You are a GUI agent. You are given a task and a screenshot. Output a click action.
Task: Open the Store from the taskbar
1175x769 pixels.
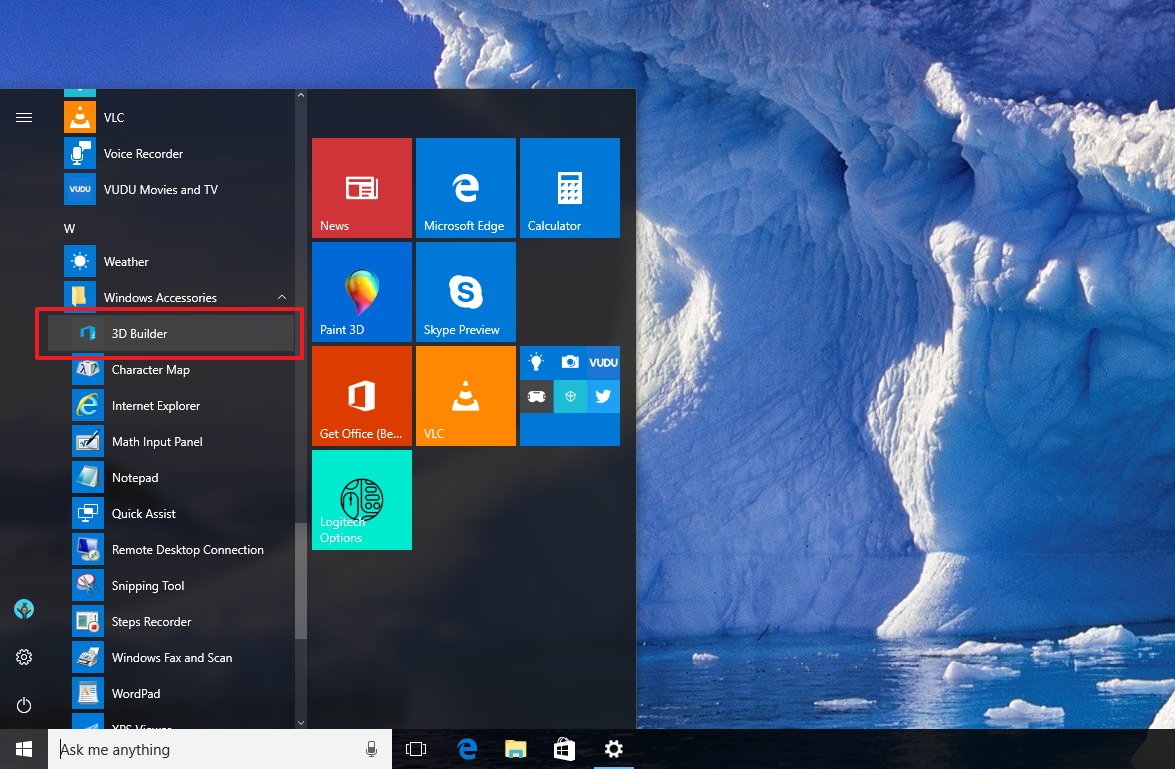(564, 749)
